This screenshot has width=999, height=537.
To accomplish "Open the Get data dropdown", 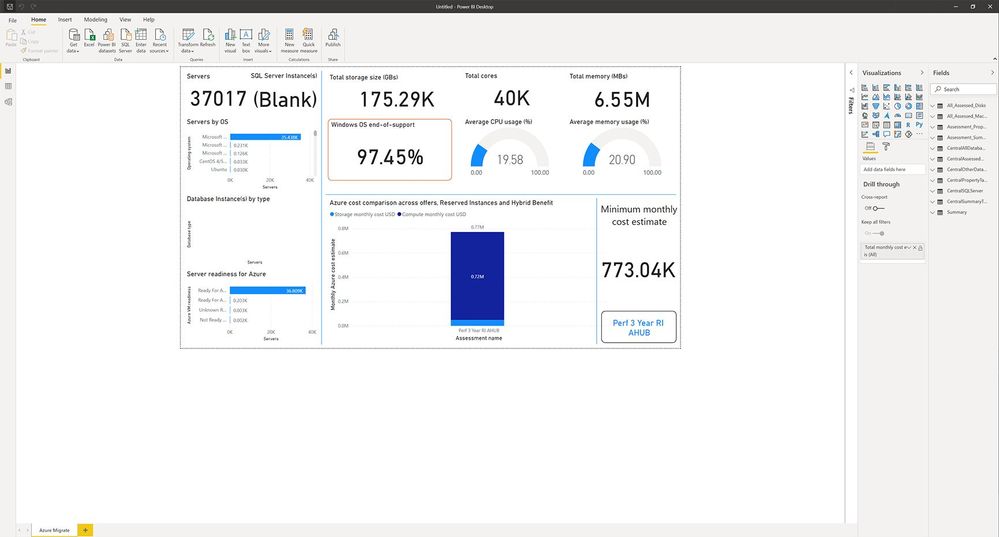I will tap(73, 39).
